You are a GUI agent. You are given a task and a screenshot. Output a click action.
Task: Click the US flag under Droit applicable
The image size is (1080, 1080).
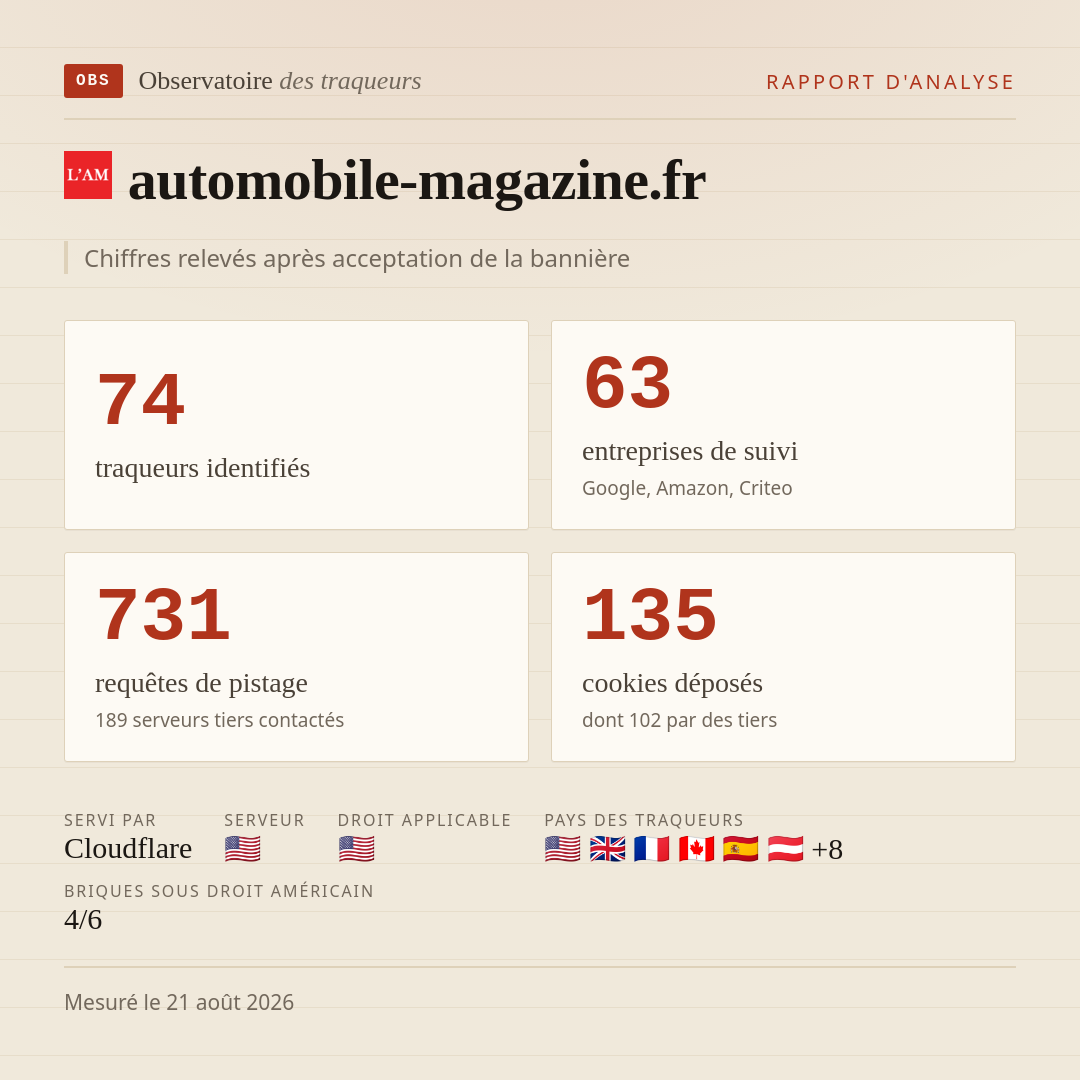(x=356, y=849)
